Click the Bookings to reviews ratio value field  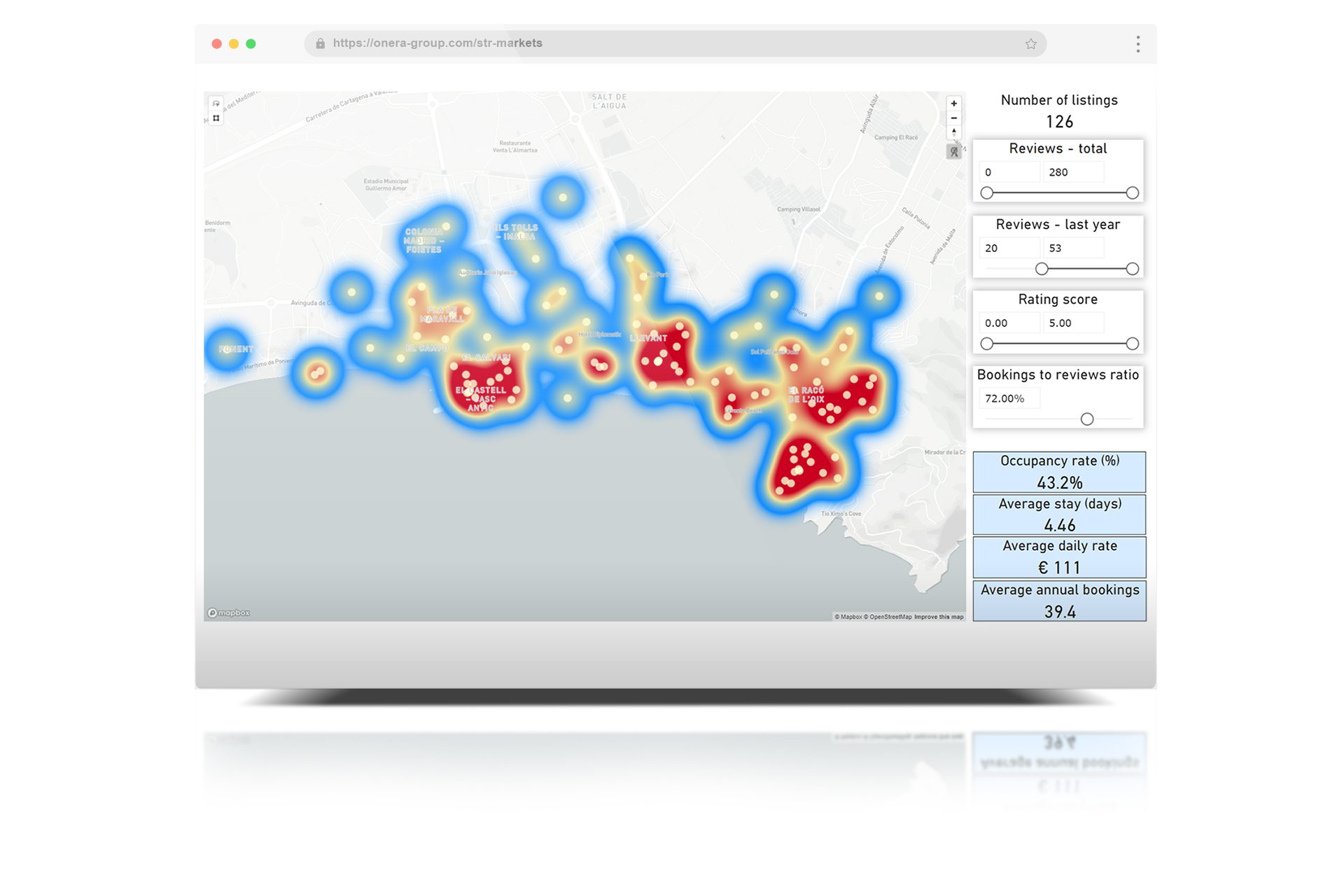(1008, 398)
